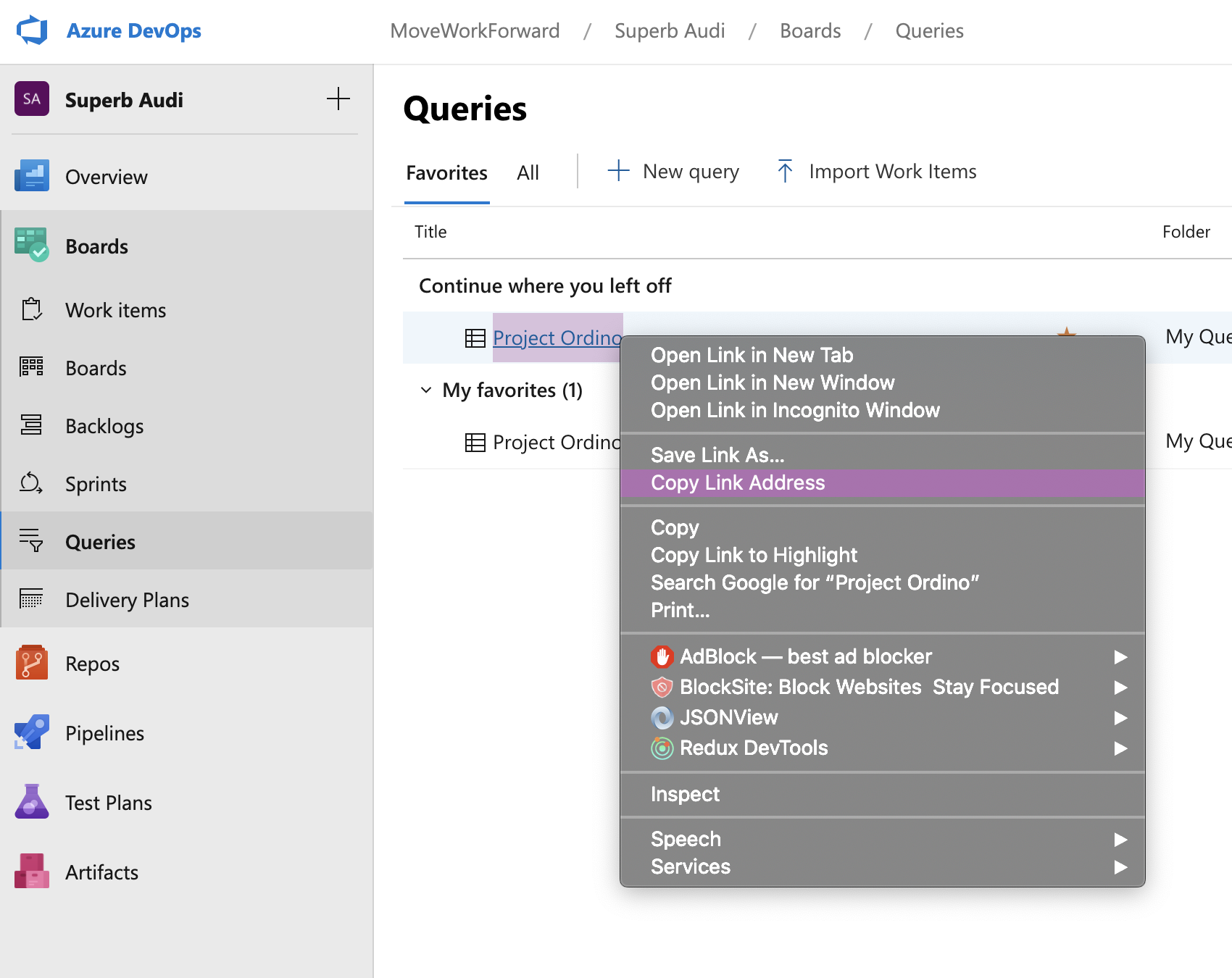1232x978 pixels.
Task: Select Open Link in New Tab
Action: click(x=752, y=355)
